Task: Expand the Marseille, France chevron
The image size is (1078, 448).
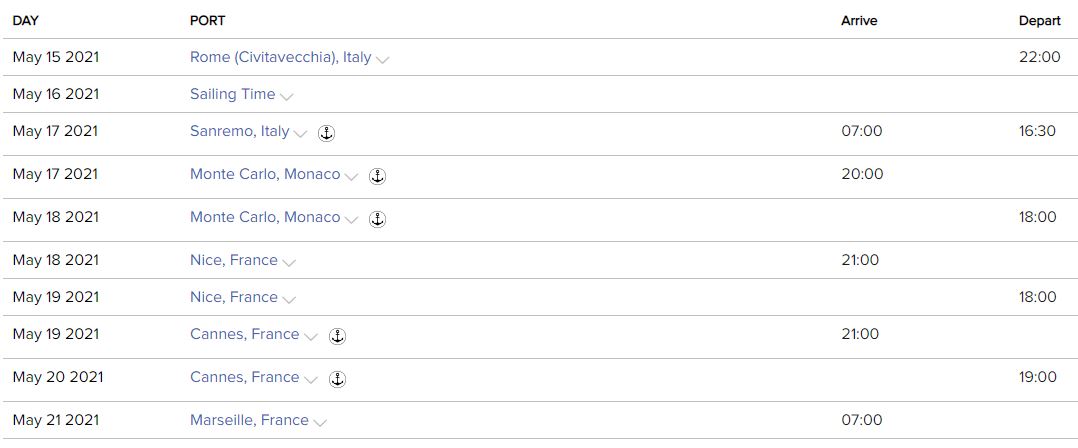Action: [320, 423]
